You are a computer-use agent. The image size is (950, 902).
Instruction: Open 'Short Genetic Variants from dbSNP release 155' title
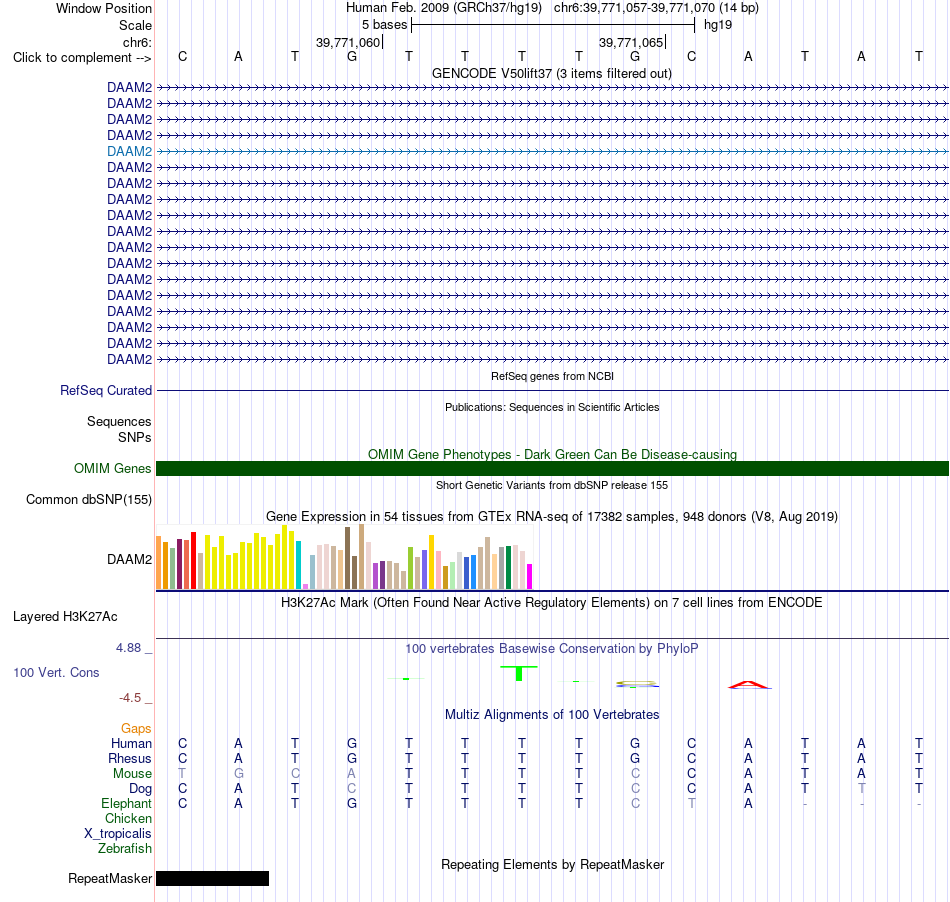pyautogui.click(x=552, y=485)
